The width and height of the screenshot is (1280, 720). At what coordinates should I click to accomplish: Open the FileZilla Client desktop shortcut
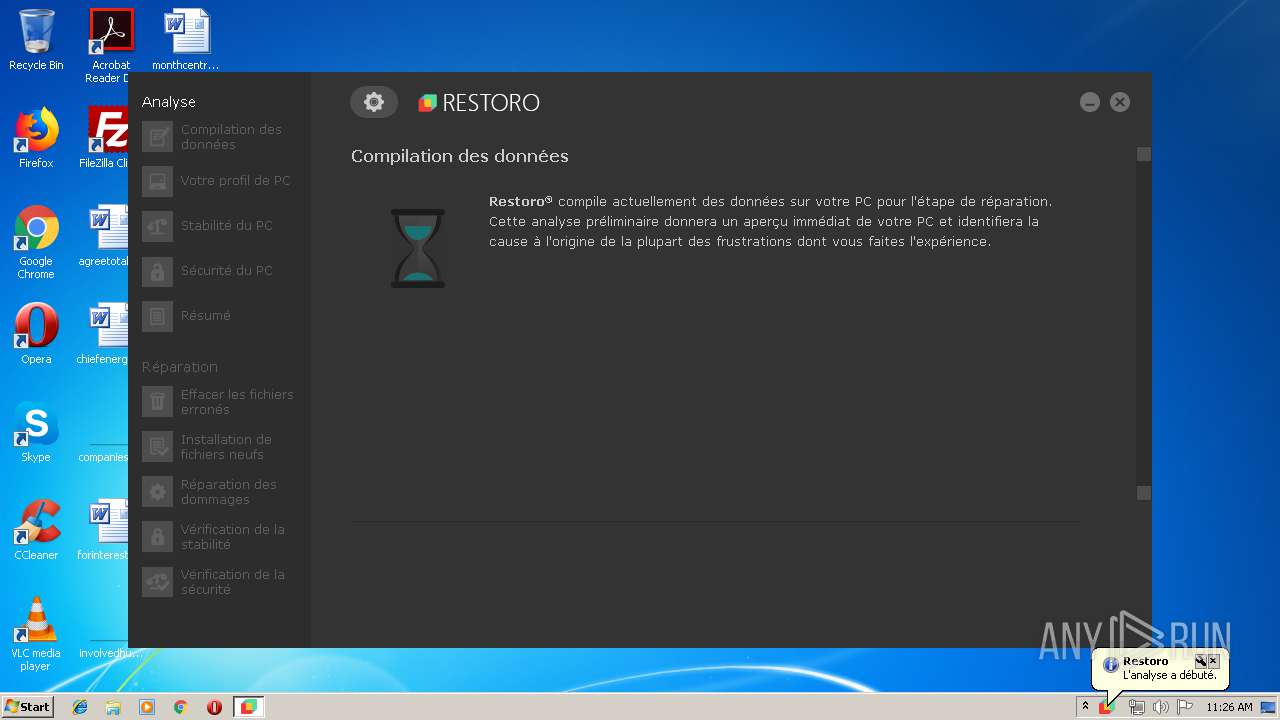pos(108,138)
